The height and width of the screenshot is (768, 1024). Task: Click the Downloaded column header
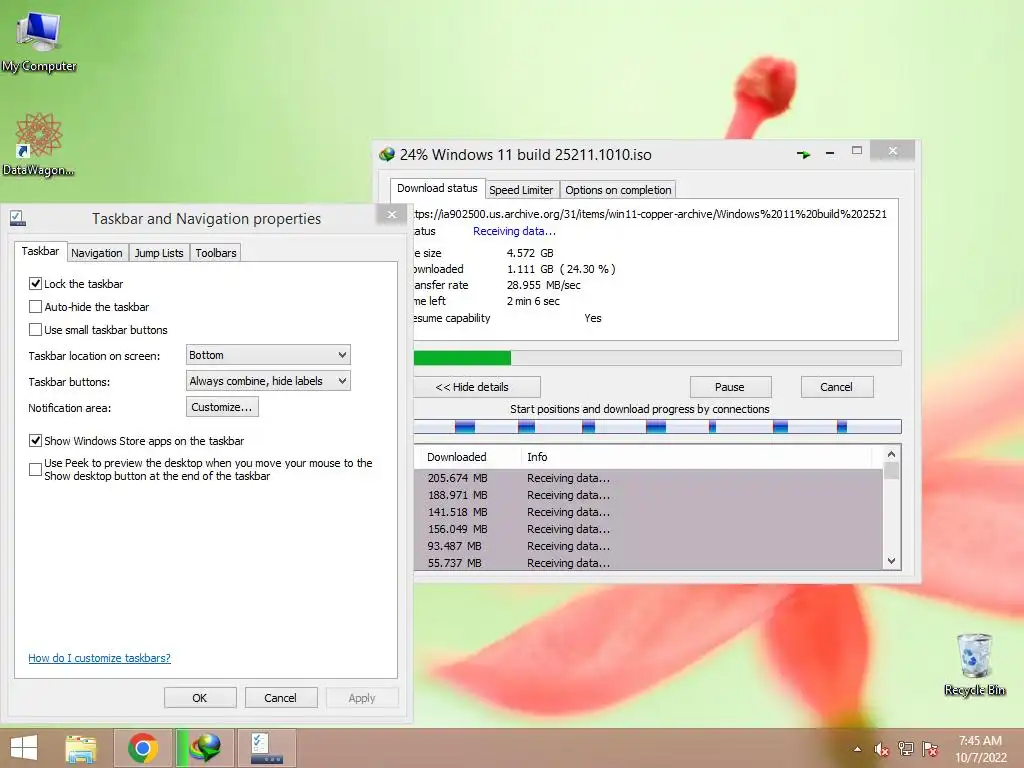click(x=466, y=456)
